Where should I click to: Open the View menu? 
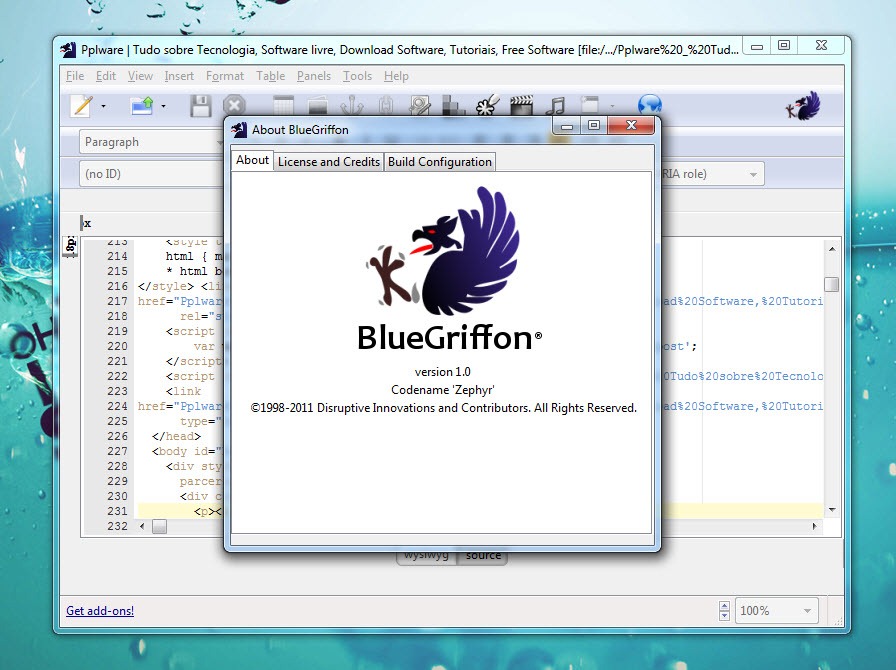(x=140, y=76)
